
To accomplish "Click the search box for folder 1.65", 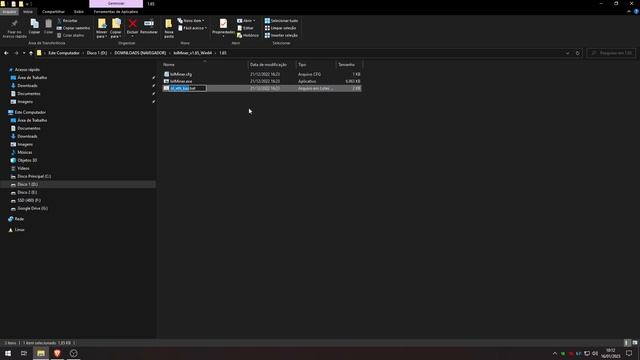I will (x=611, y=53).
